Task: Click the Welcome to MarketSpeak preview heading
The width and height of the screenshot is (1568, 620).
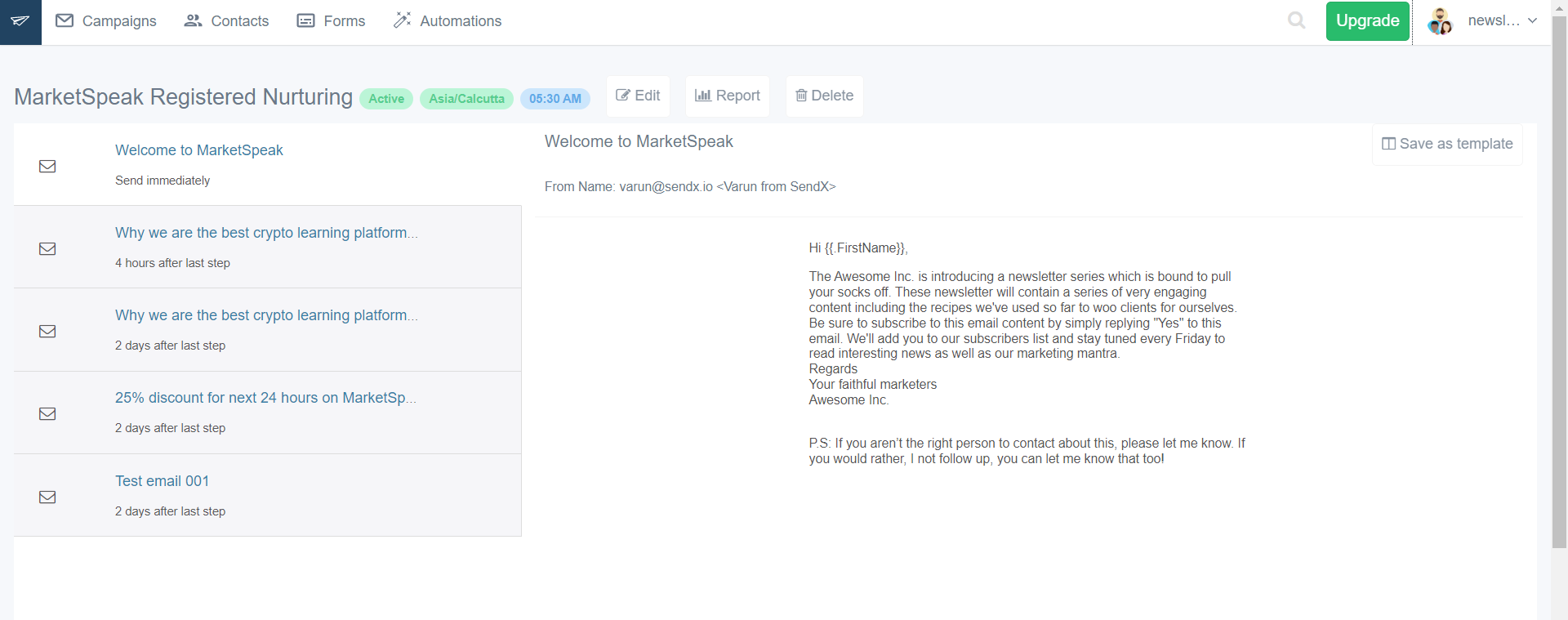Action: [x=639, y=141]
